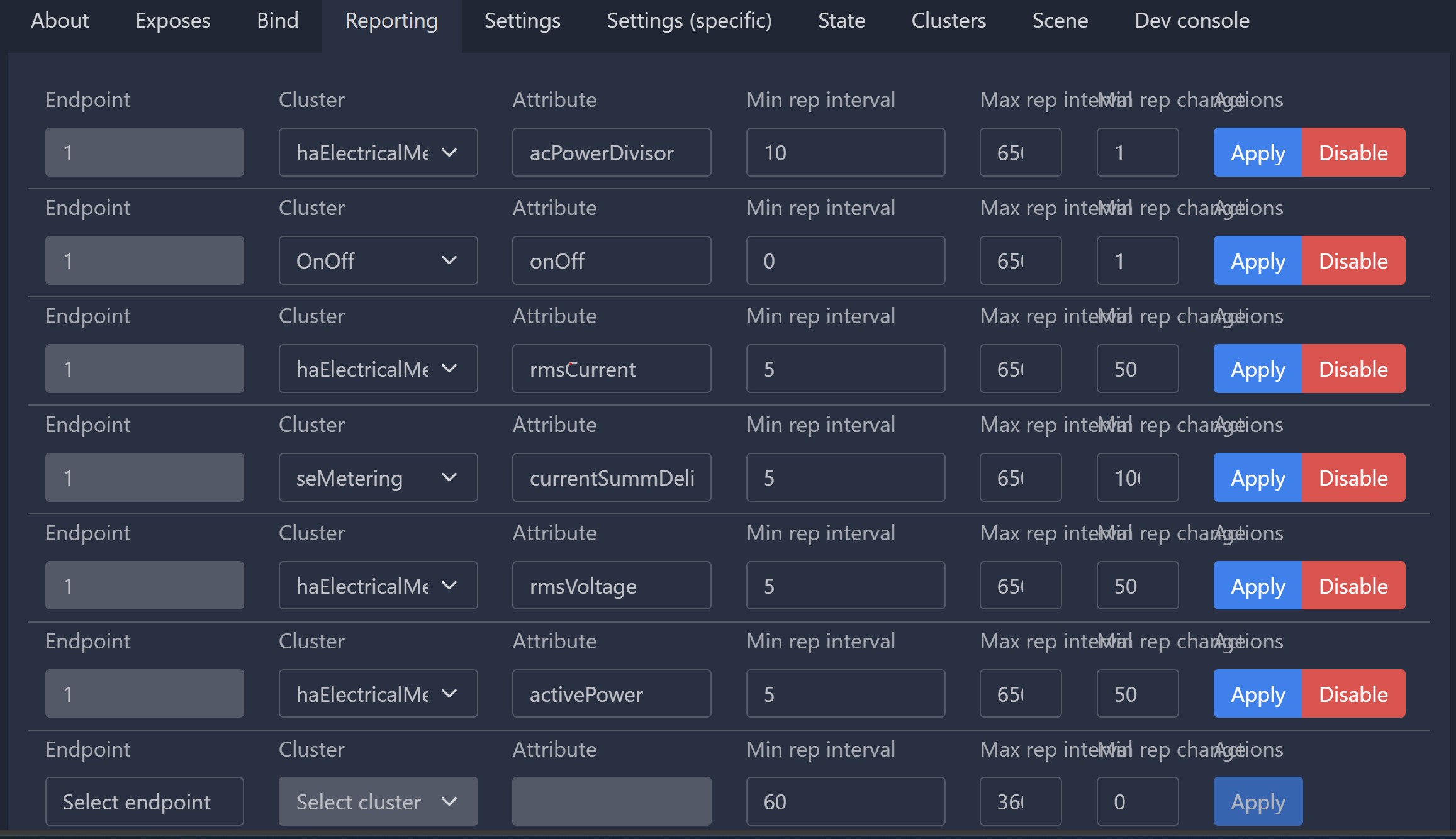Open the Select cluster dropdown

coord(378,801)
